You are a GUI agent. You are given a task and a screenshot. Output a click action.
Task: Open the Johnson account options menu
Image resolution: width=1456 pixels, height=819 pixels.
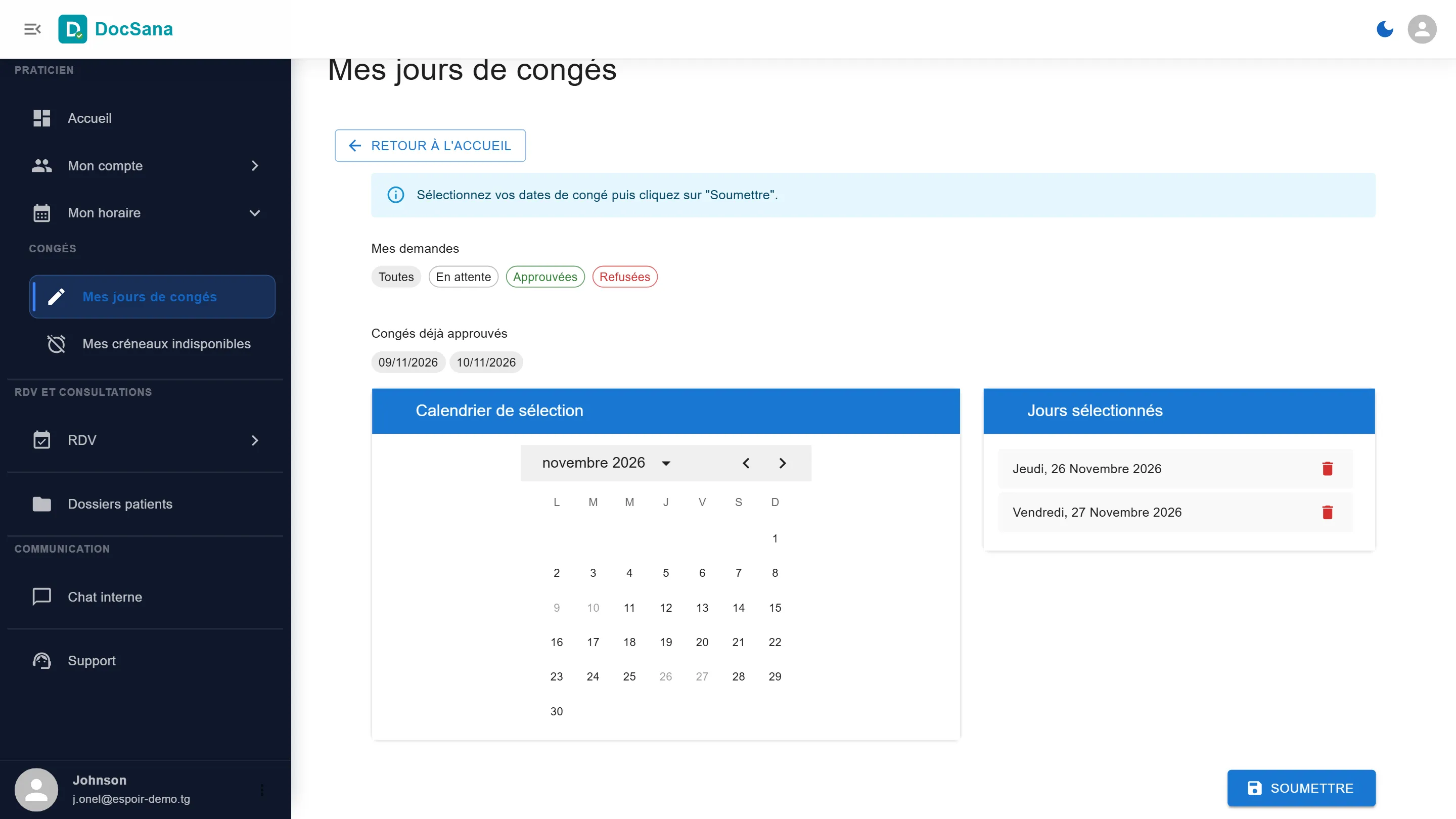click(262, 790)
